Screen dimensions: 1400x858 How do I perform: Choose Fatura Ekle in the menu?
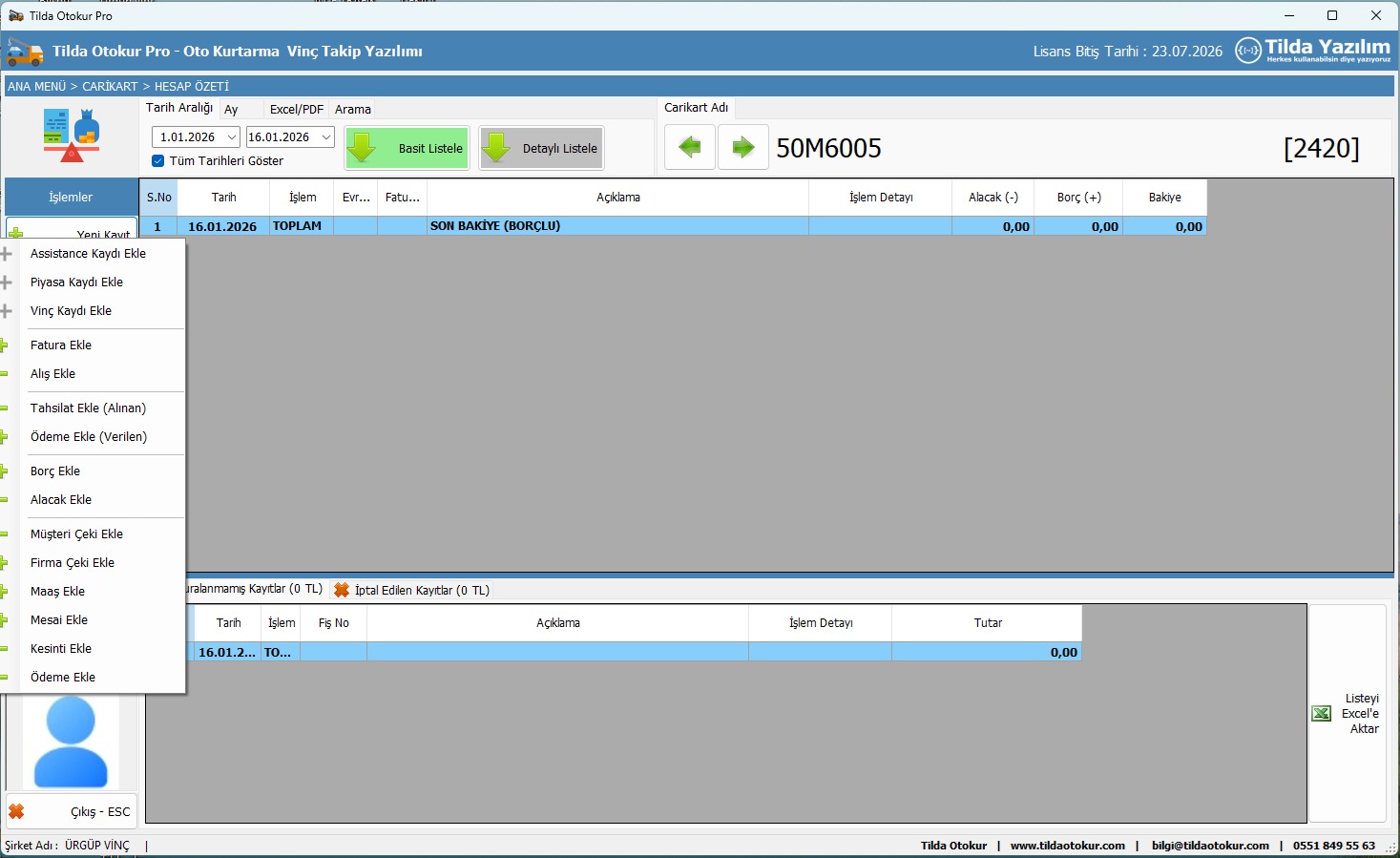coord(61,345)
